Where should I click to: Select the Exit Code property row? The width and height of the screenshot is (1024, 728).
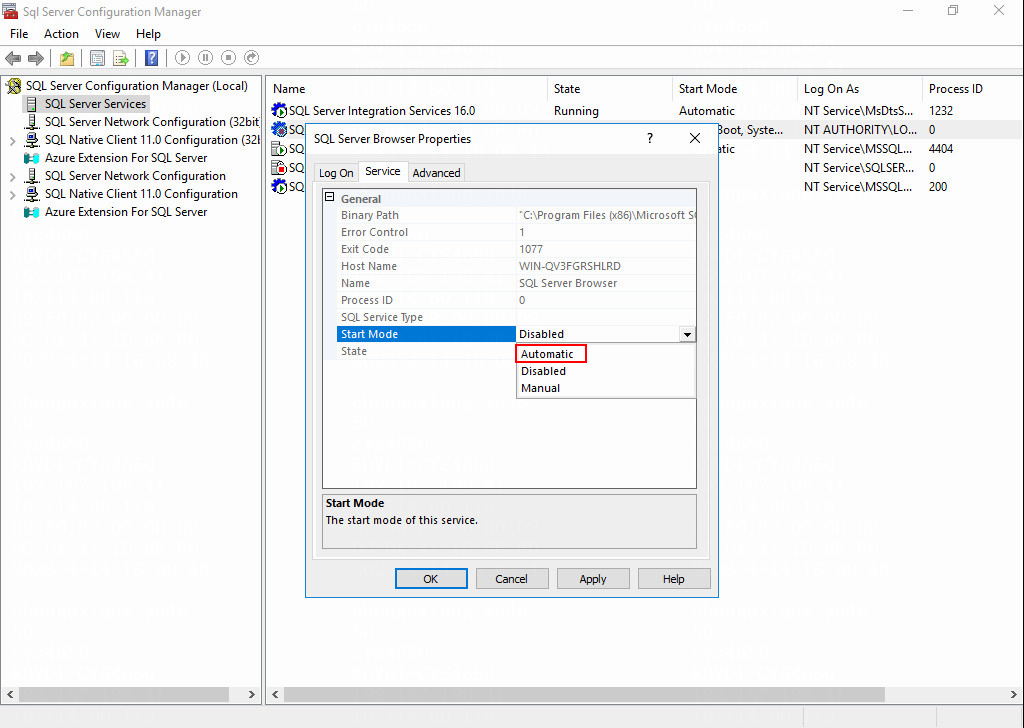tap(516, 249)
